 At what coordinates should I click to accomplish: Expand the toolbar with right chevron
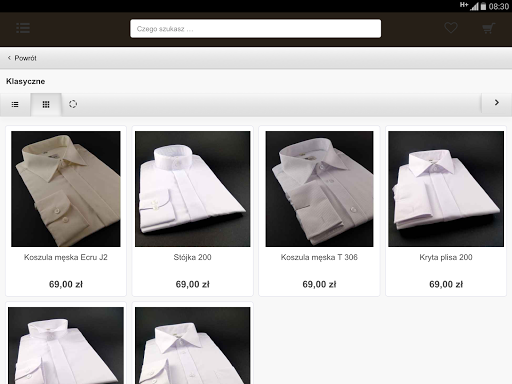[x=497, y=103]
